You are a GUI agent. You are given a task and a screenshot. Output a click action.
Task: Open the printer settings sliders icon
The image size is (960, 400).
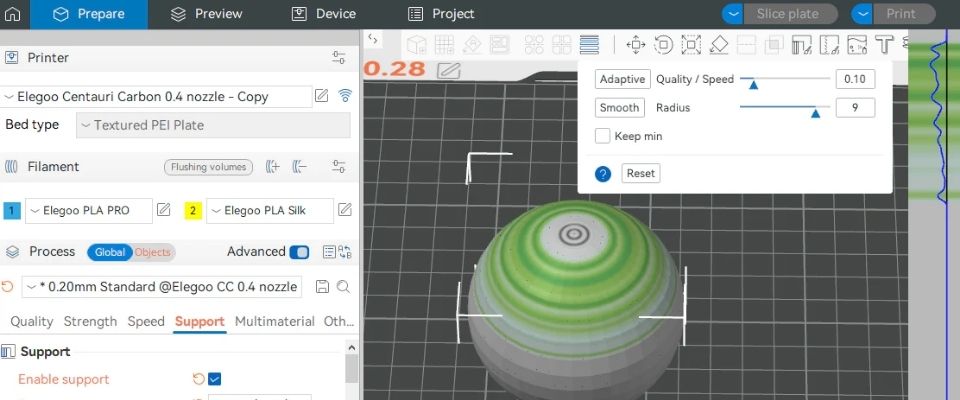click(x=339, y=58)
